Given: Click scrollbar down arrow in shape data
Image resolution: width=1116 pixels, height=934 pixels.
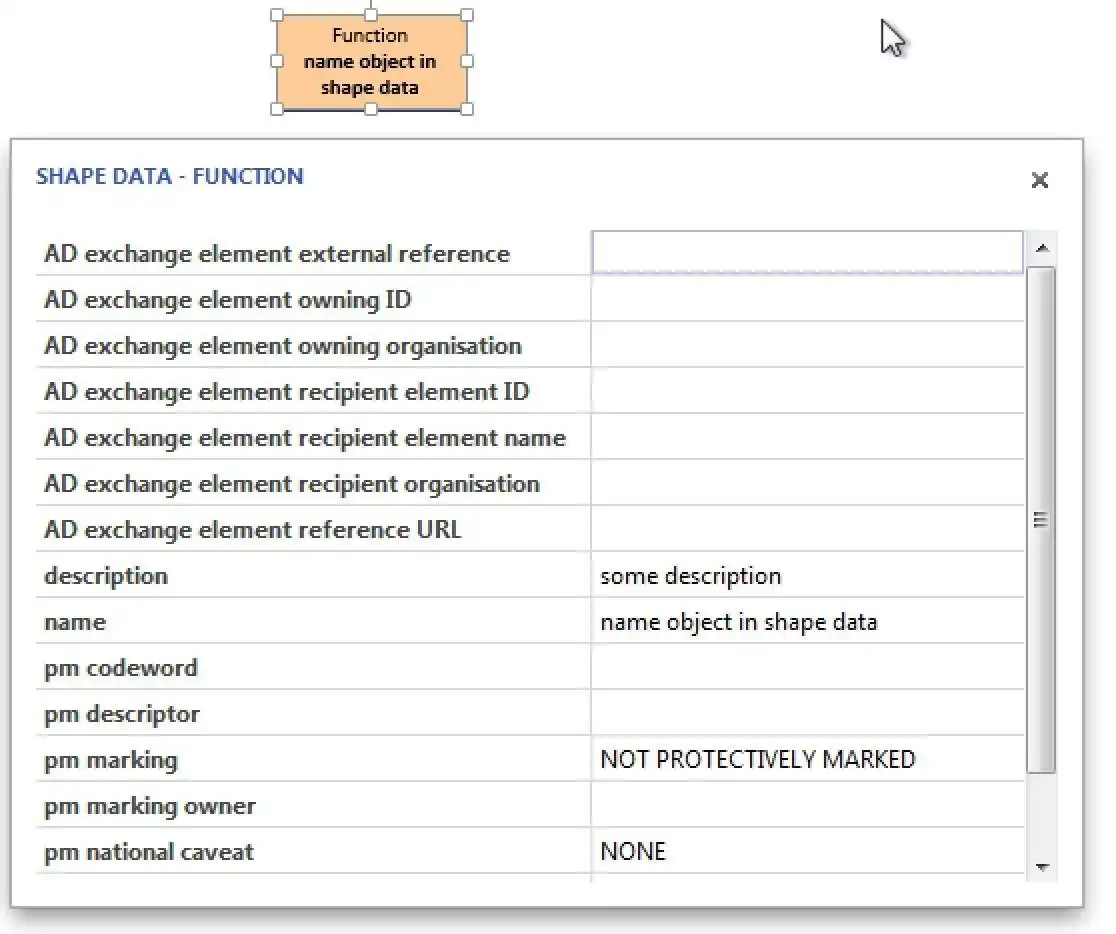Looking at the screenshot, I should point(1041,868).
